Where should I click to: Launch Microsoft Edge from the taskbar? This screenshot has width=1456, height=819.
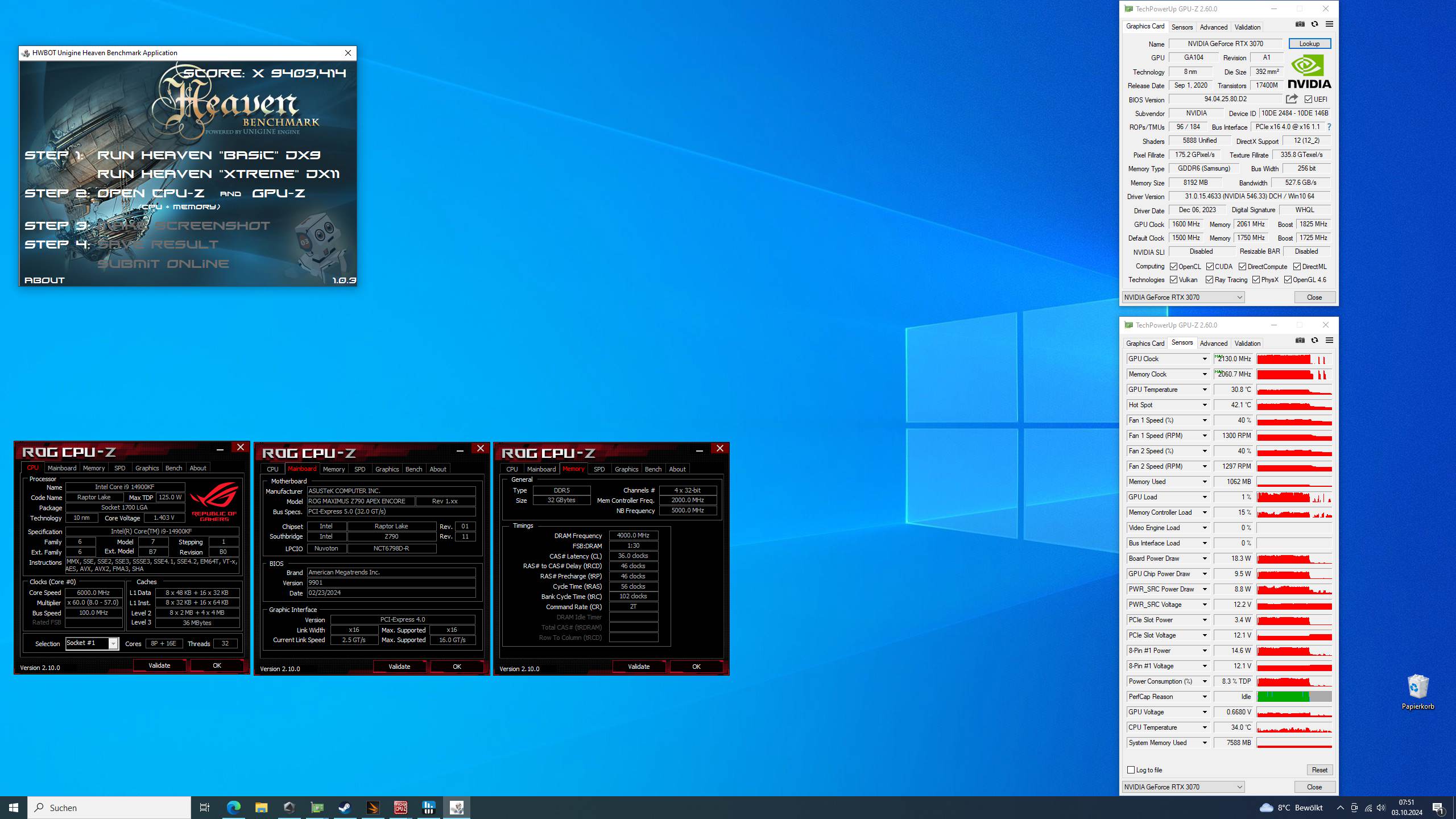[x=234, y=808]
